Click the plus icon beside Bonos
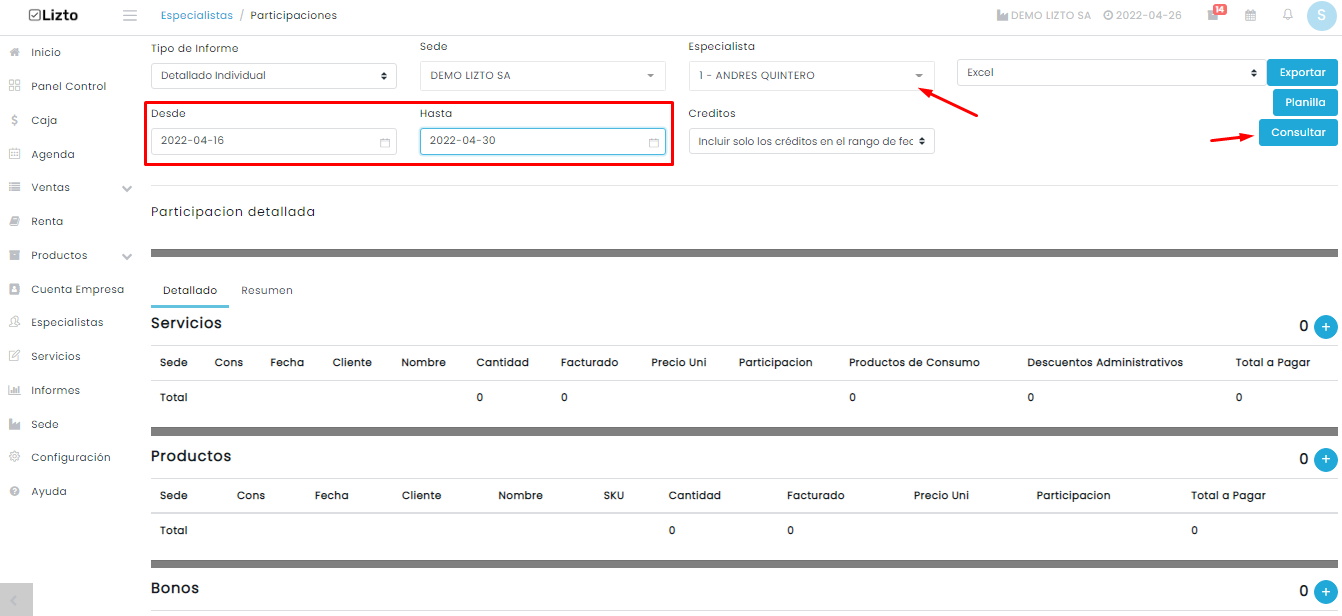 pos(1325,591)
